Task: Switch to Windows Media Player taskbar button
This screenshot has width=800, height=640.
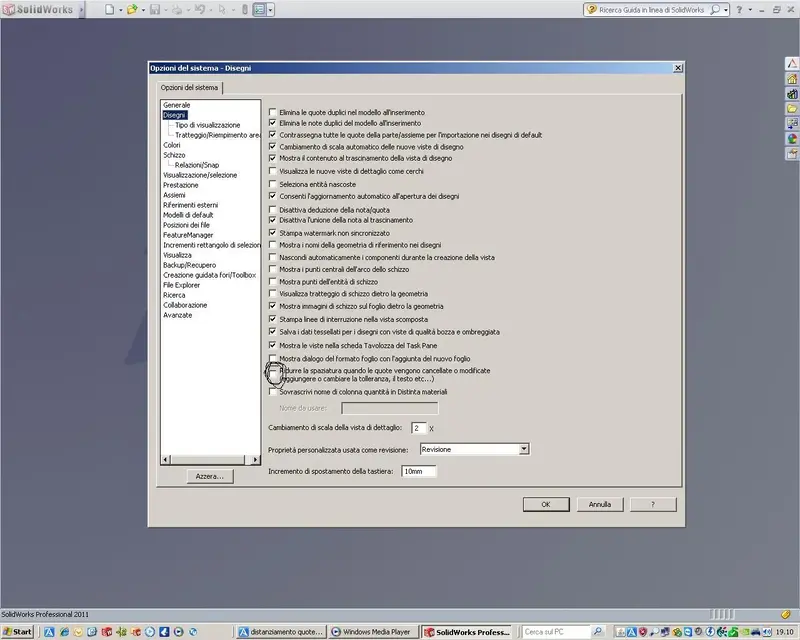Action: pyautogui.click(x=373, y=632)
